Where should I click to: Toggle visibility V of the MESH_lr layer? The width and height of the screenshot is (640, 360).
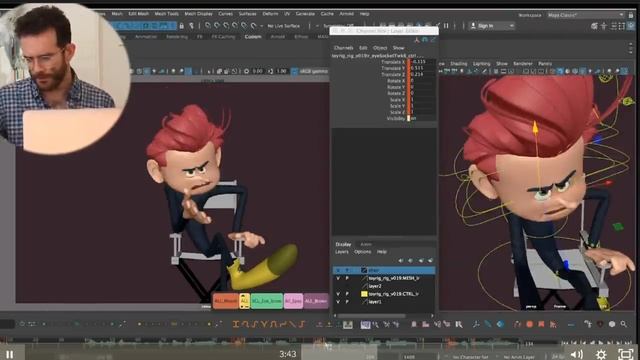coord(338,278)
